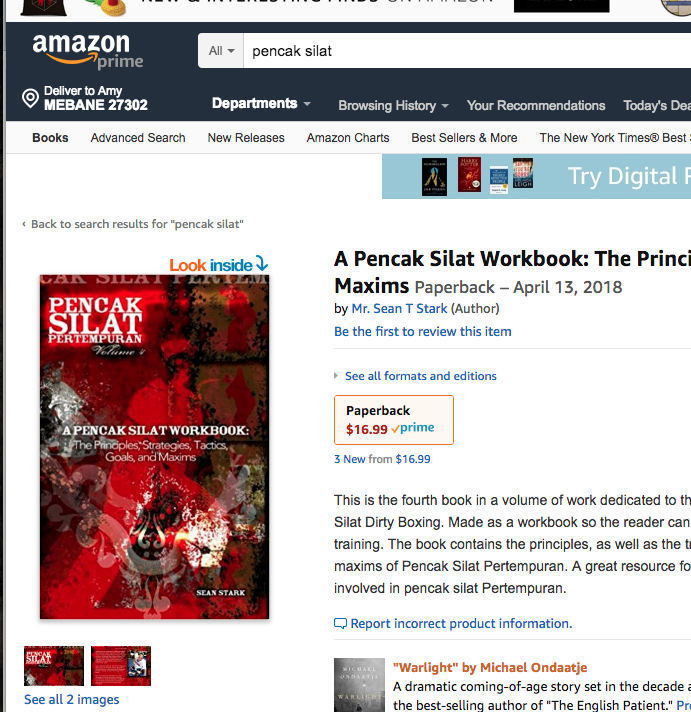Screen dimensions: 691x712
Task: Click the delivery location pin icon
Action: (x=30, y=98)
